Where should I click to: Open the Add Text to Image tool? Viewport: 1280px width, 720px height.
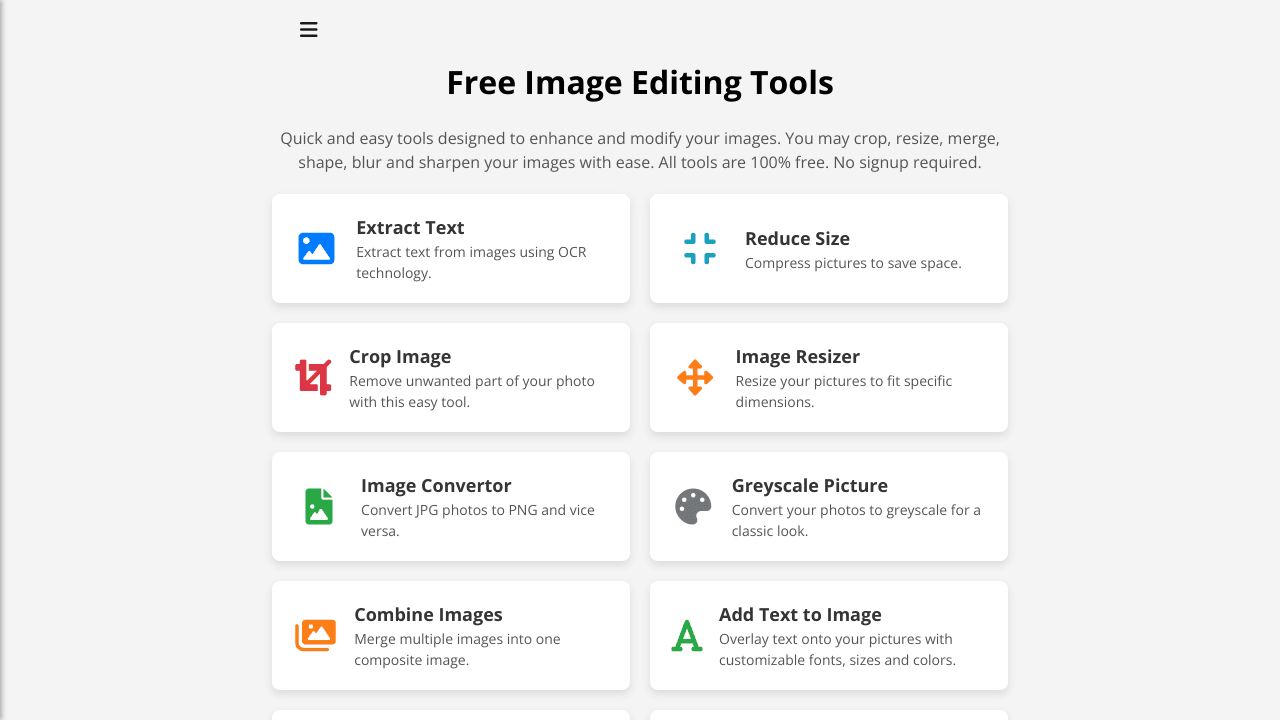[x=828, y=635]
